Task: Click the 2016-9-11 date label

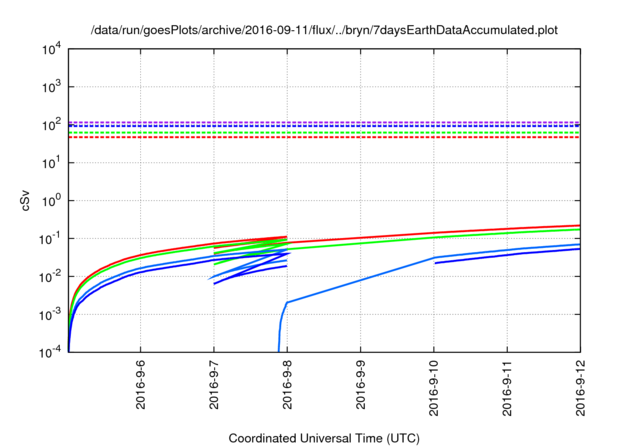Action: point(507,388)
